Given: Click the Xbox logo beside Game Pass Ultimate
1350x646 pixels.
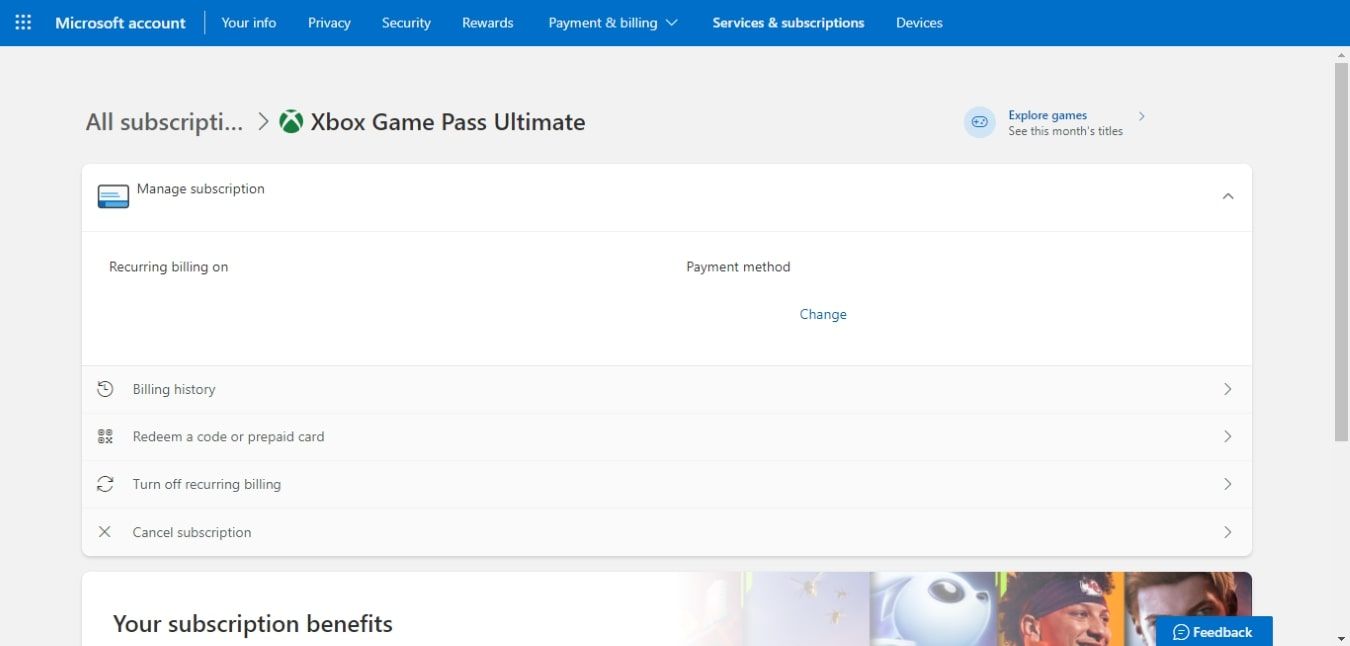Looking at the screenshot, I should point(291,122).
